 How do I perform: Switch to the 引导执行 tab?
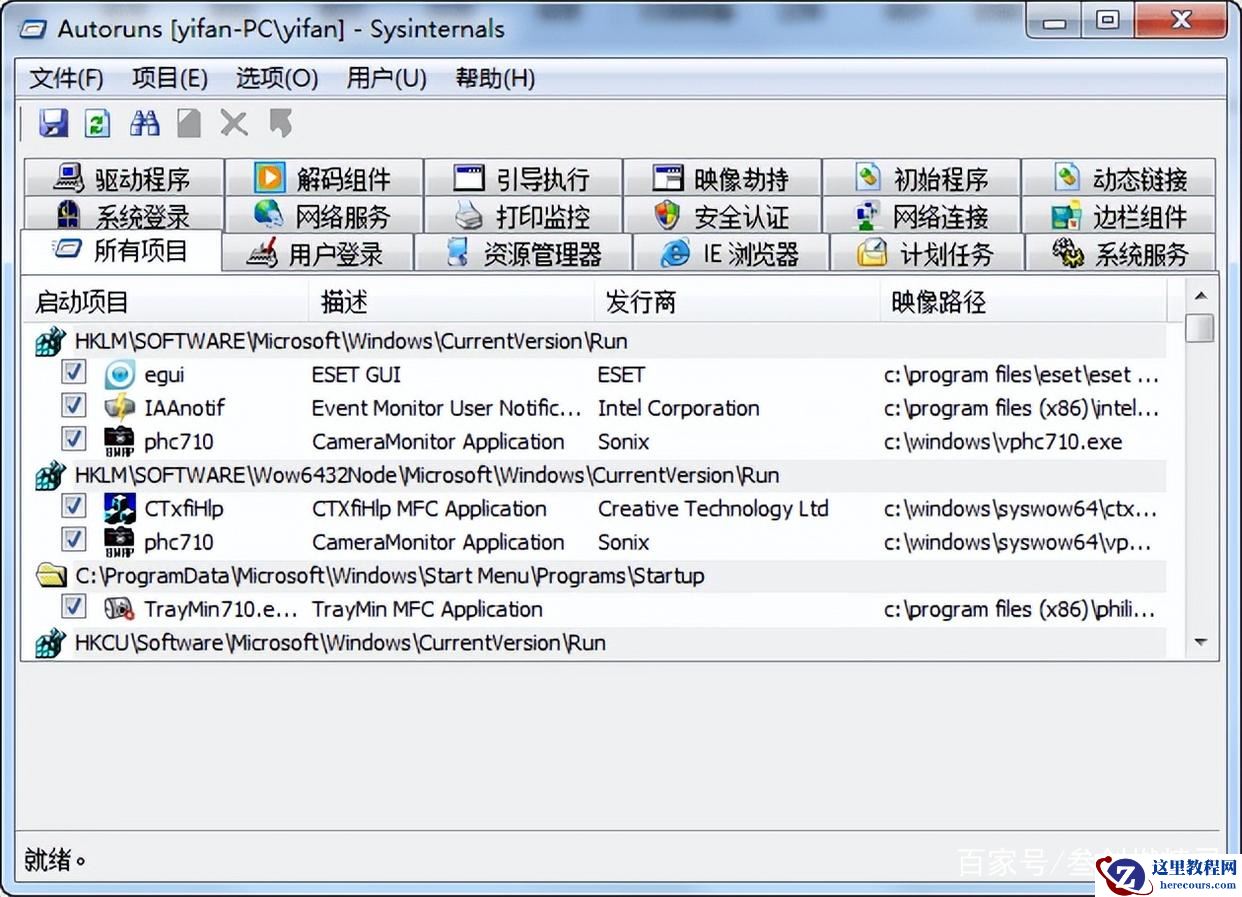[523, 178]
